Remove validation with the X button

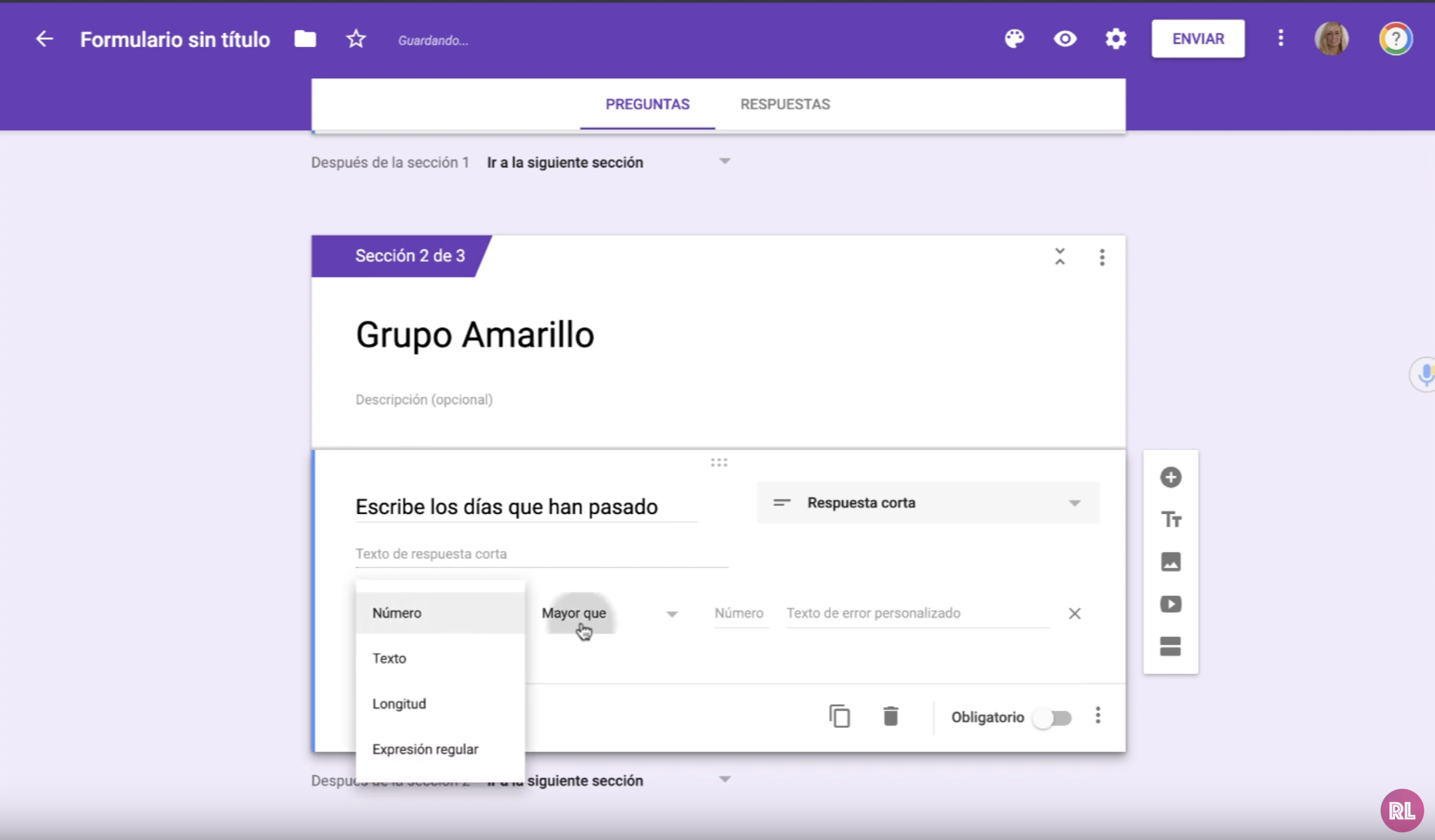1075,613
